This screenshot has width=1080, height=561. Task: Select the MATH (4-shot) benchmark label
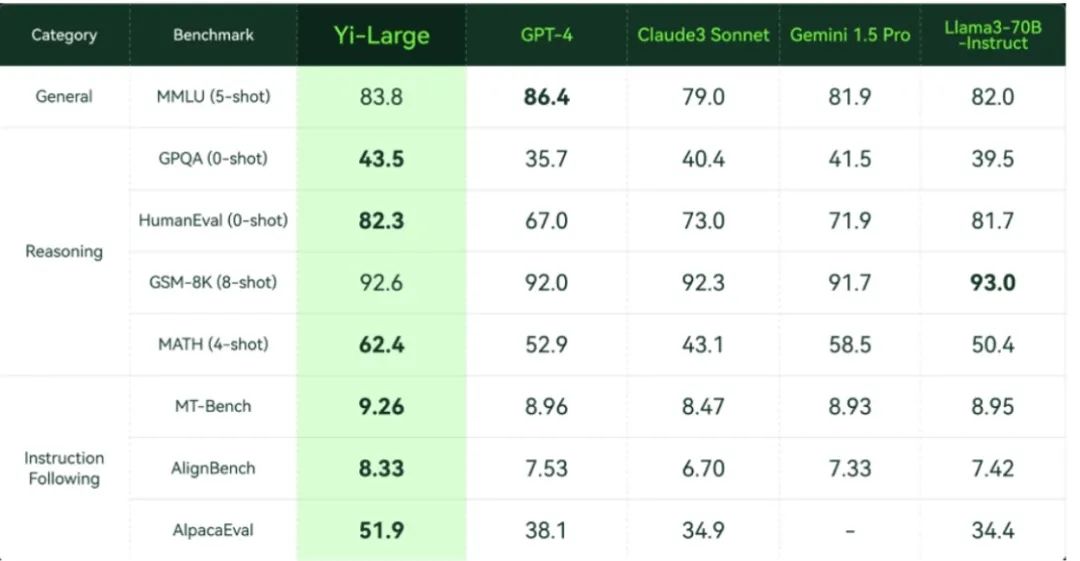(x=214, y=344)
